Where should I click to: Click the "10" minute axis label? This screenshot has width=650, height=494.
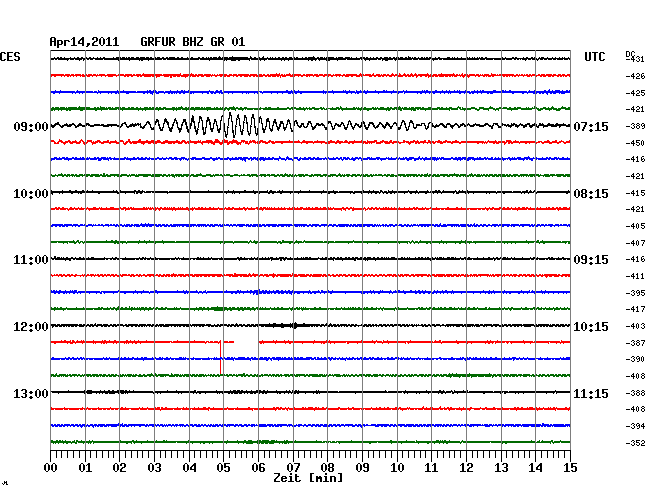[397, 467]
